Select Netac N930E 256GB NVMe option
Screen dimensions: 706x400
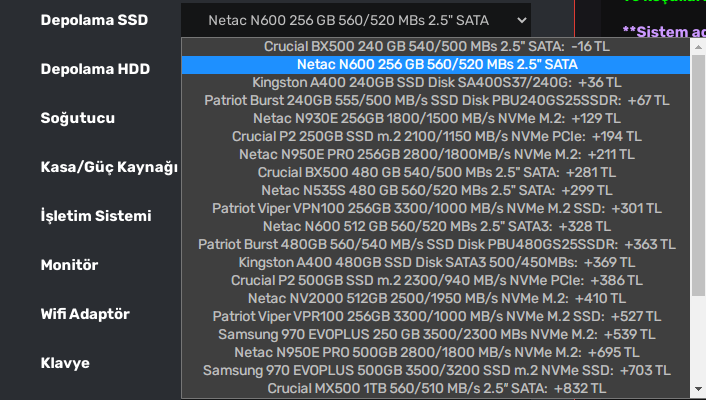(437, 118)
